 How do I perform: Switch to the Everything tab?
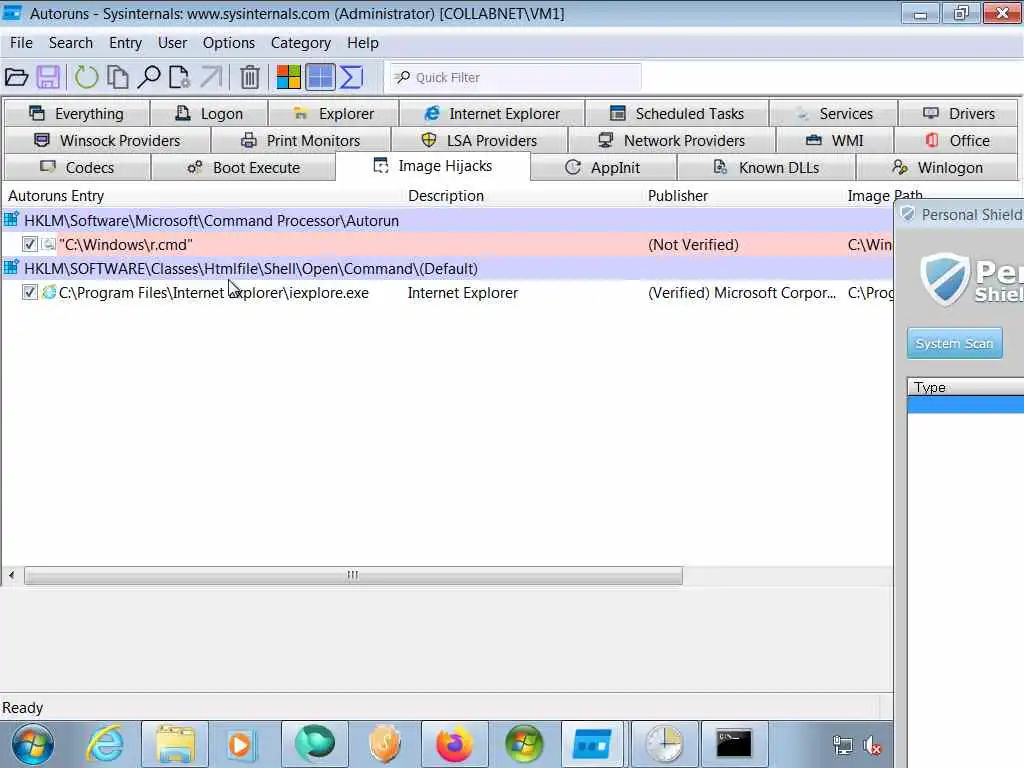(77, 114)
